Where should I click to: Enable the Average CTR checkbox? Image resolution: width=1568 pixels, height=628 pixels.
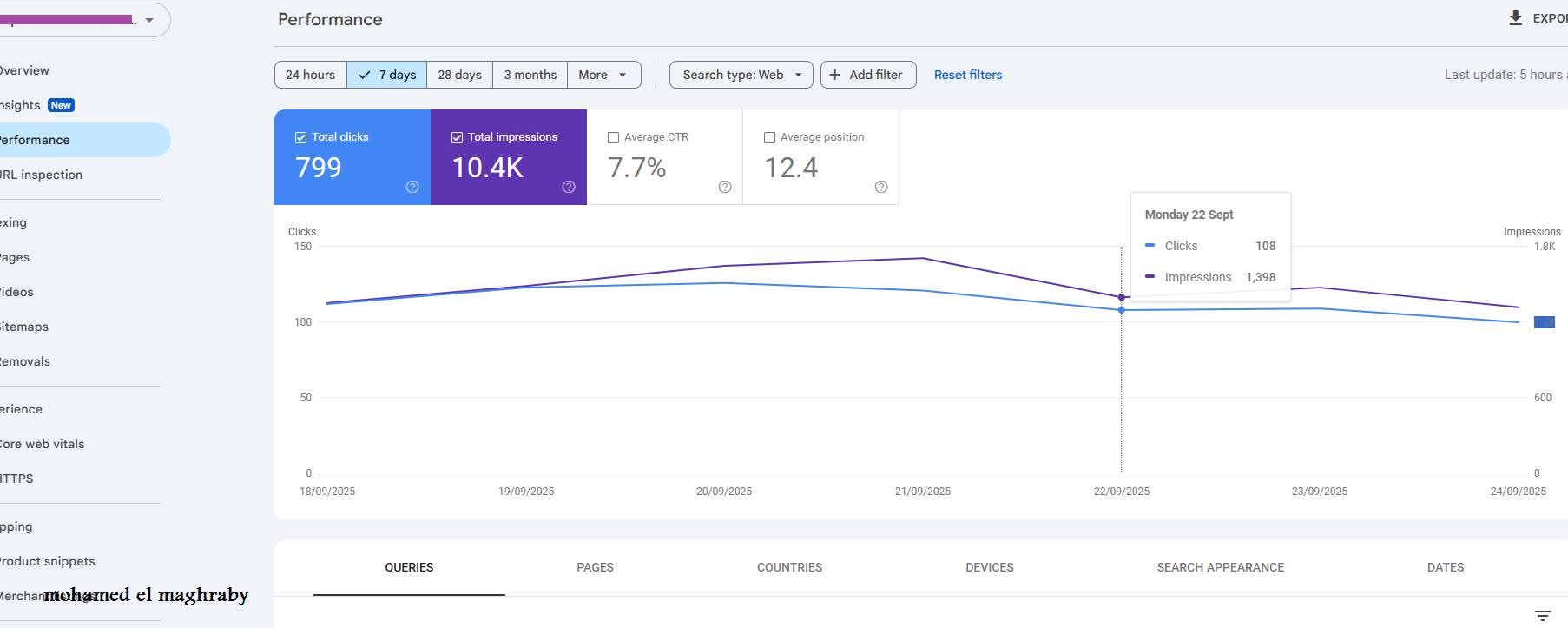(x=614, y=137)
